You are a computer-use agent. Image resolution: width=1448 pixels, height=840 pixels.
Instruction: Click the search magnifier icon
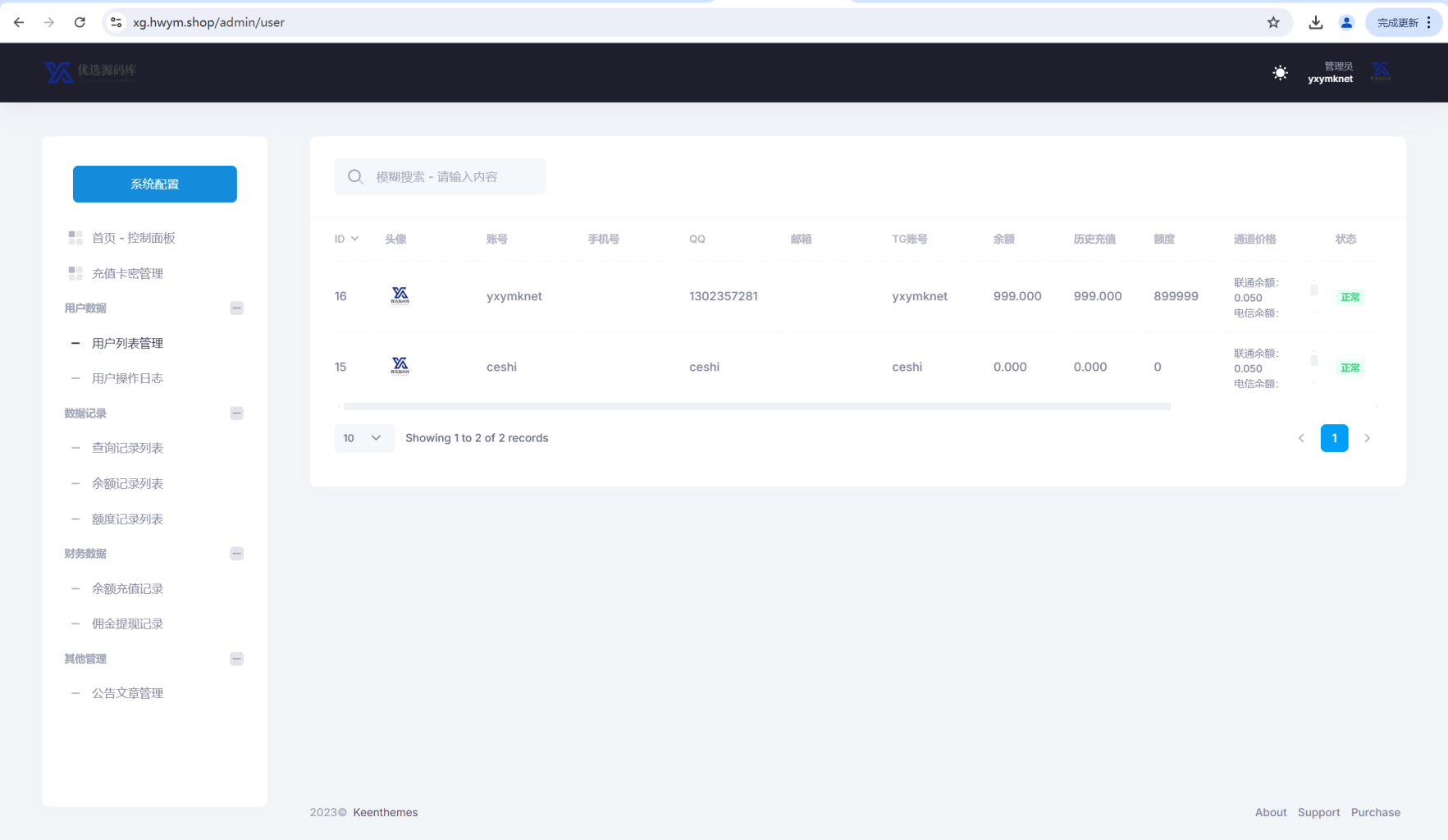(x=355, y=177)
